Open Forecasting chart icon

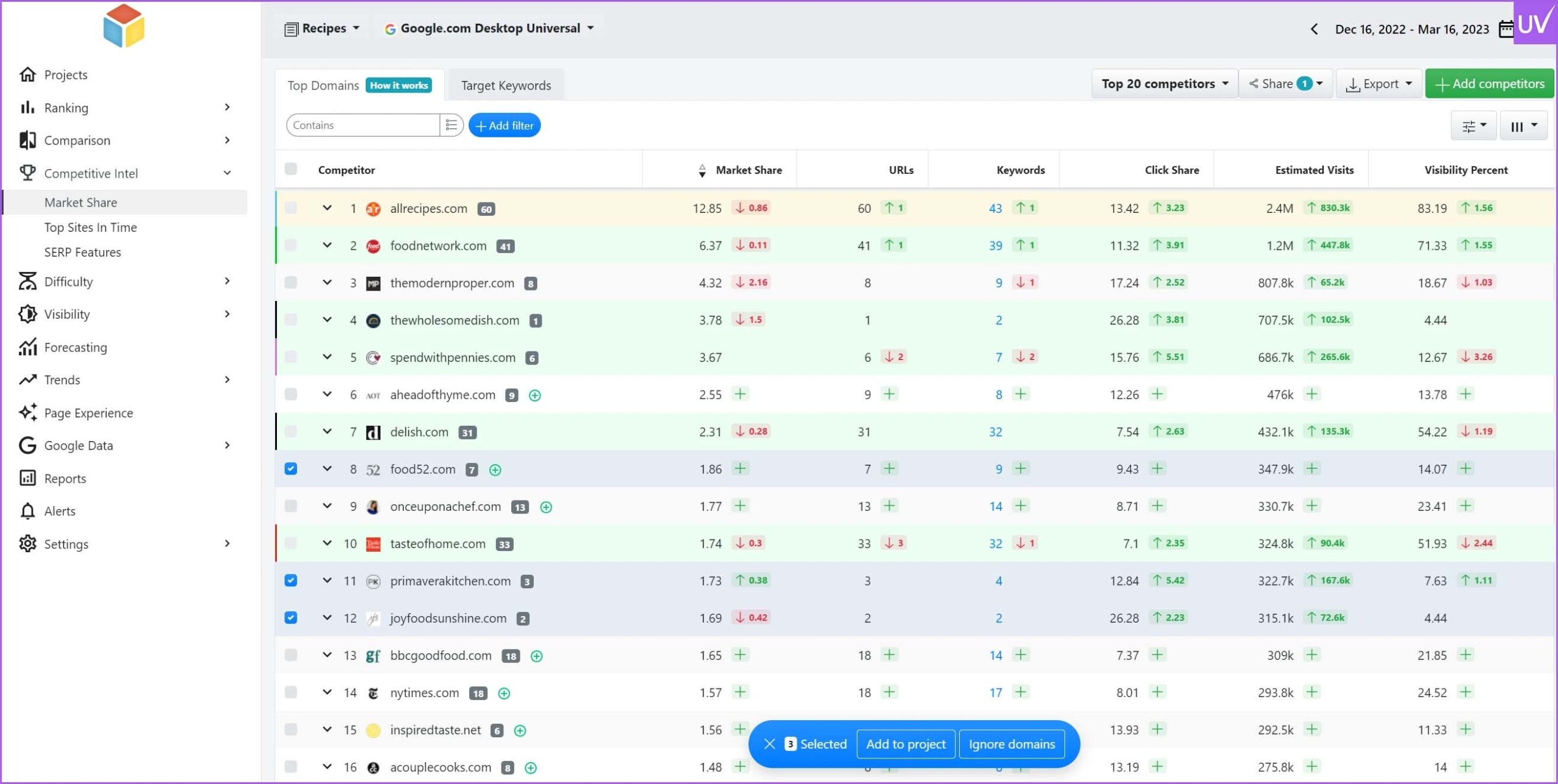pos(27,347)
